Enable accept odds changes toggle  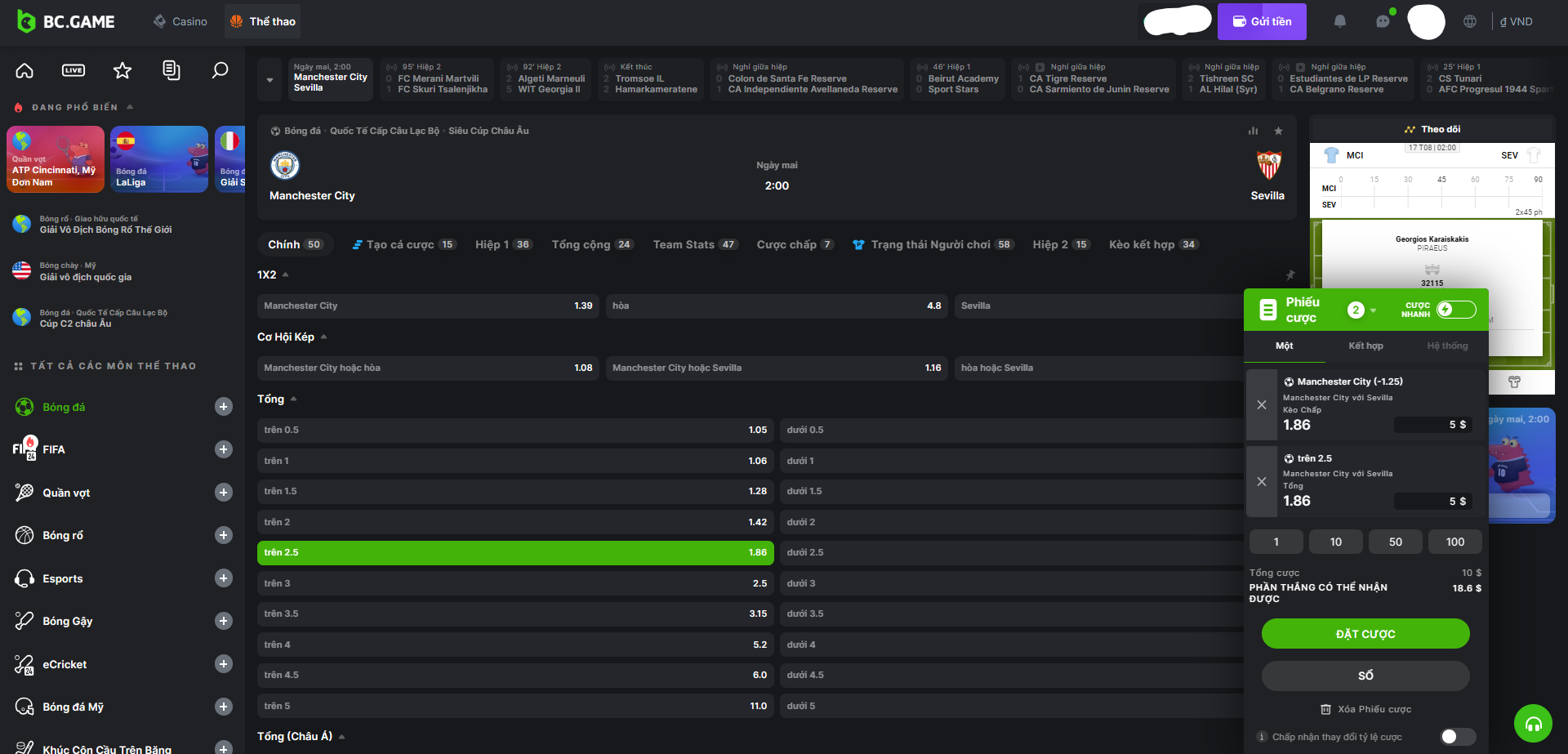(1457, 737)
